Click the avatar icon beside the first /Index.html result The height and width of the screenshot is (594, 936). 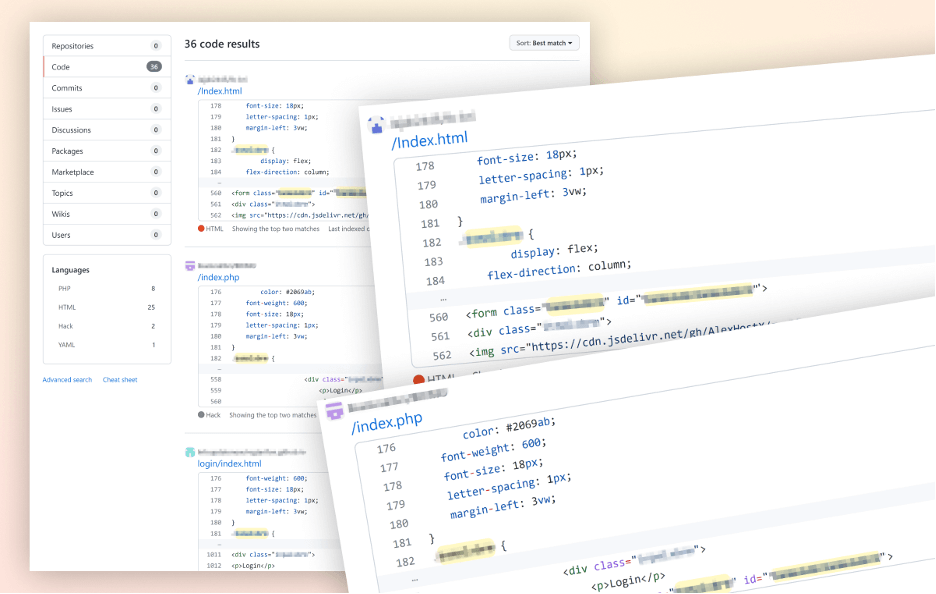coord(190,79)
